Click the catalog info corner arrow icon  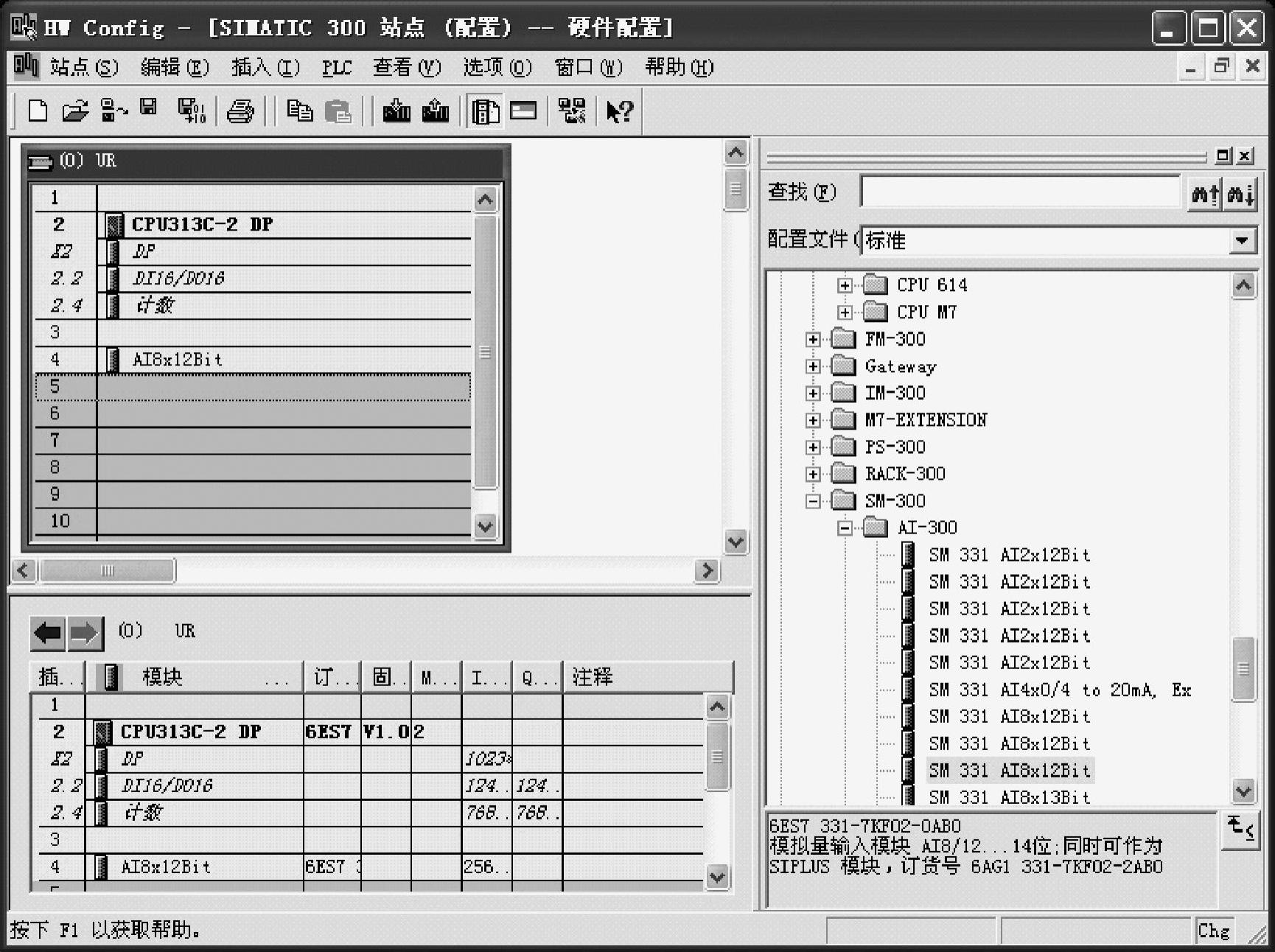pyautogui.click(x=1240, y=830)
